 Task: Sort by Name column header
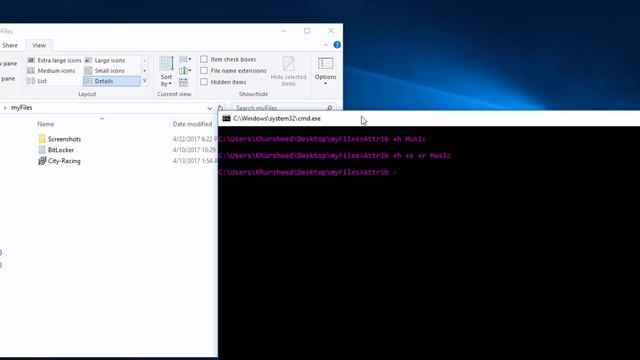coord(46,124)
